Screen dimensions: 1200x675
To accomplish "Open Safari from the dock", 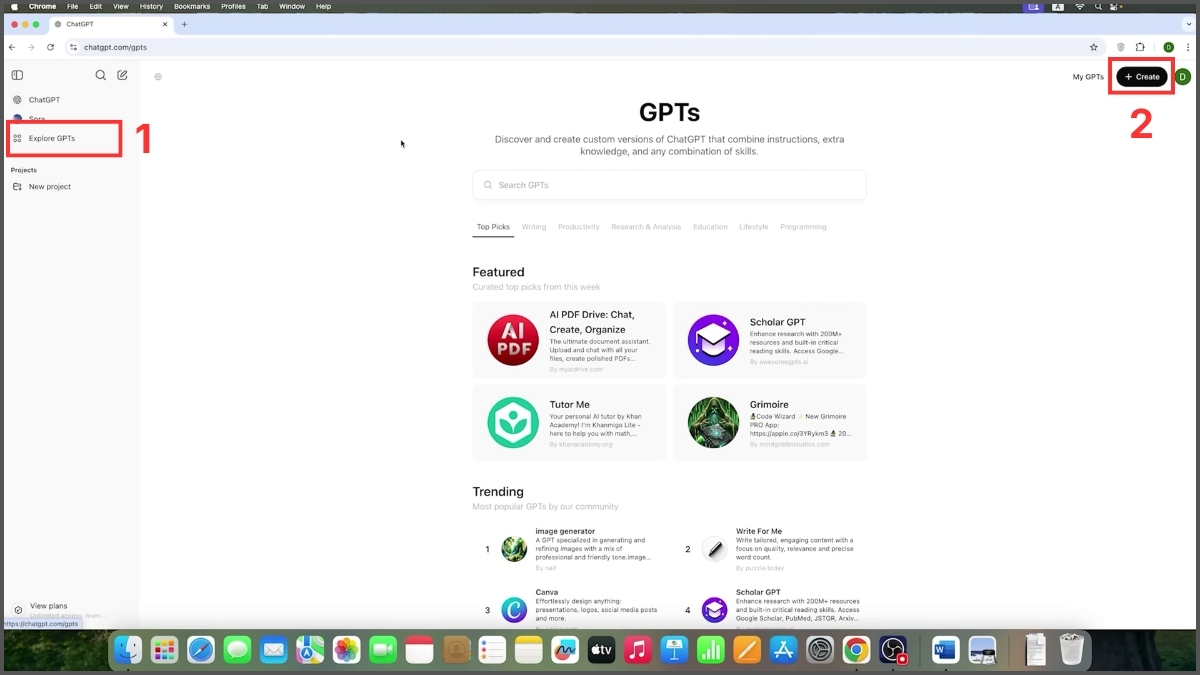I will 201,650.
